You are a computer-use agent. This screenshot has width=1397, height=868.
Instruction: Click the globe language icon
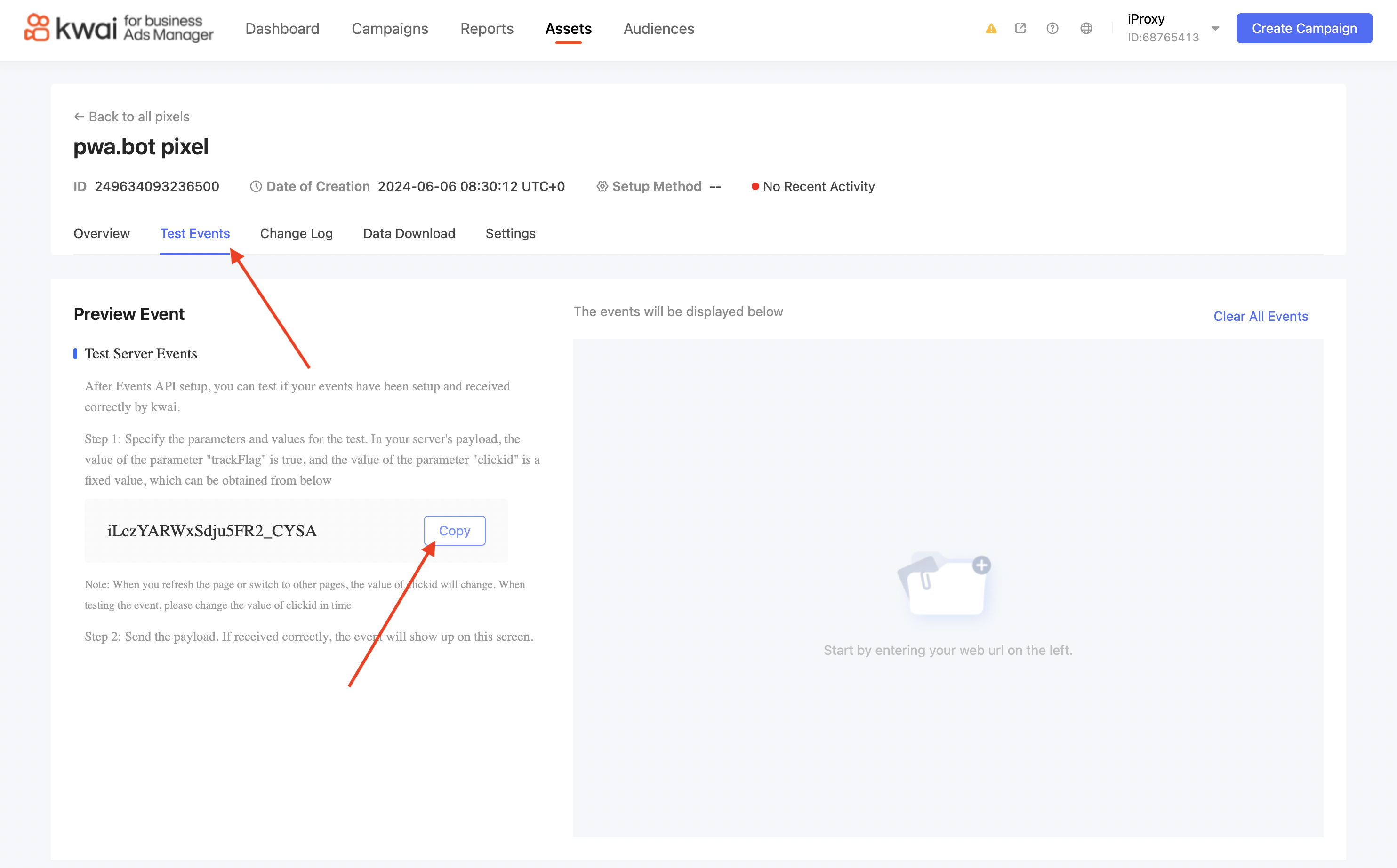[1086, 28]
